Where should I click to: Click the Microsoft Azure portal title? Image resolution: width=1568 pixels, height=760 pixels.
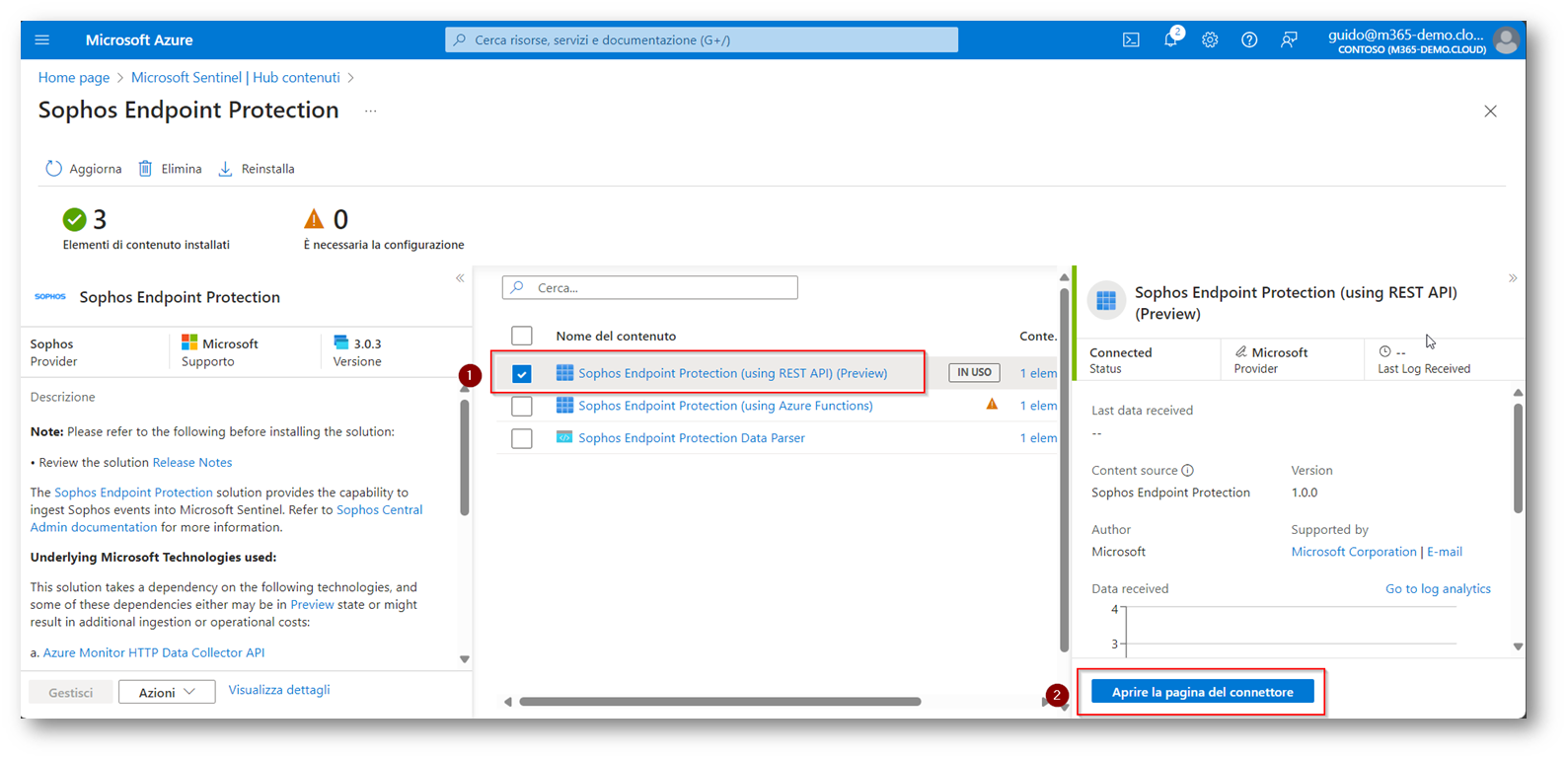coord(139,40)
